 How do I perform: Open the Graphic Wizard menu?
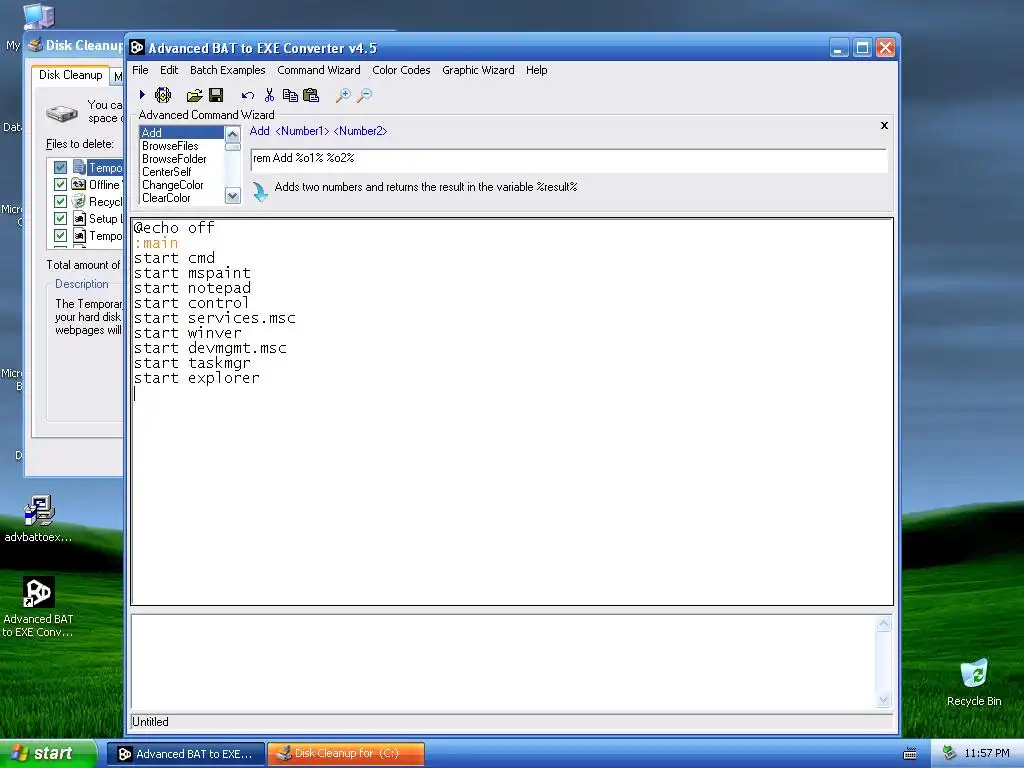pos(478,70)
